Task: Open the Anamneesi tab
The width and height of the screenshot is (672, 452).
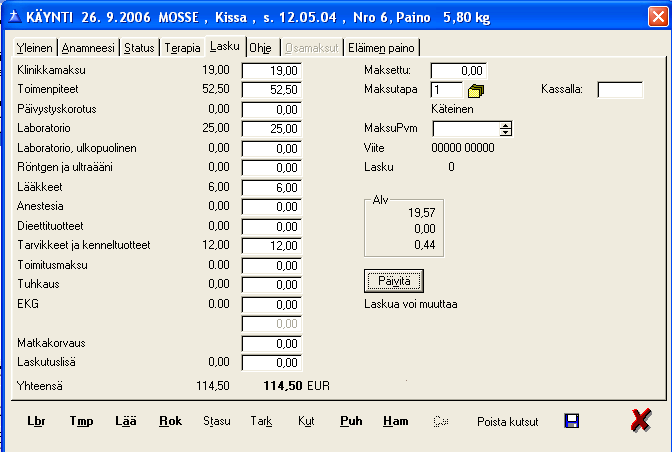Action: pyautogui.click(x=88, y=48)
